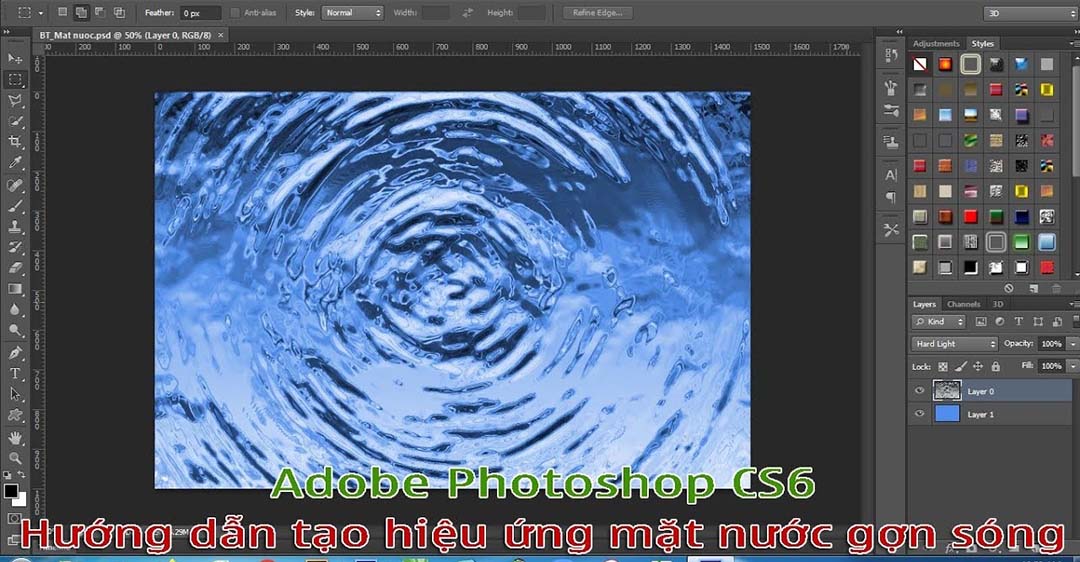Select the Gradient tool
1080x562 pixels.
(x=14, y=289)
